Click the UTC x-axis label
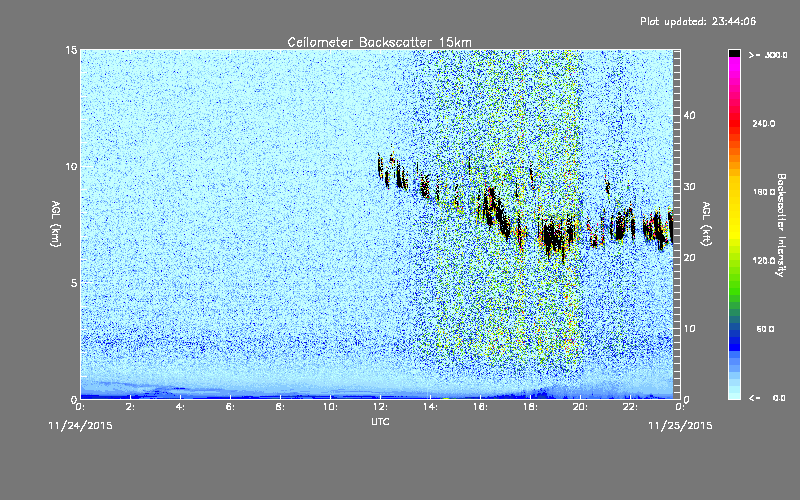Screen dimensions: 800x500 tap(380, 421)
